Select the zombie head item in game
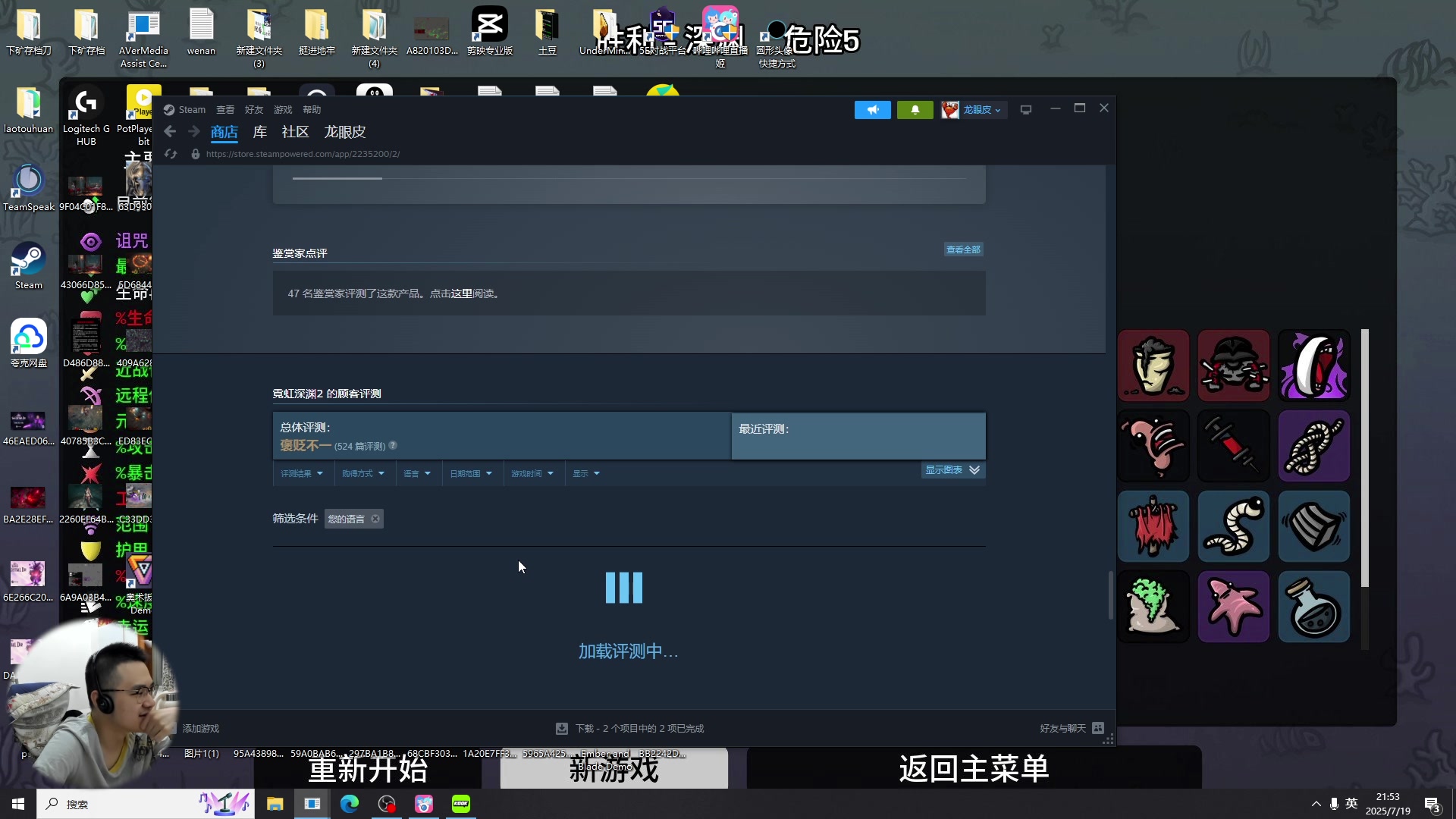This screenshot has height=819, width=1456. point(1153,366)
